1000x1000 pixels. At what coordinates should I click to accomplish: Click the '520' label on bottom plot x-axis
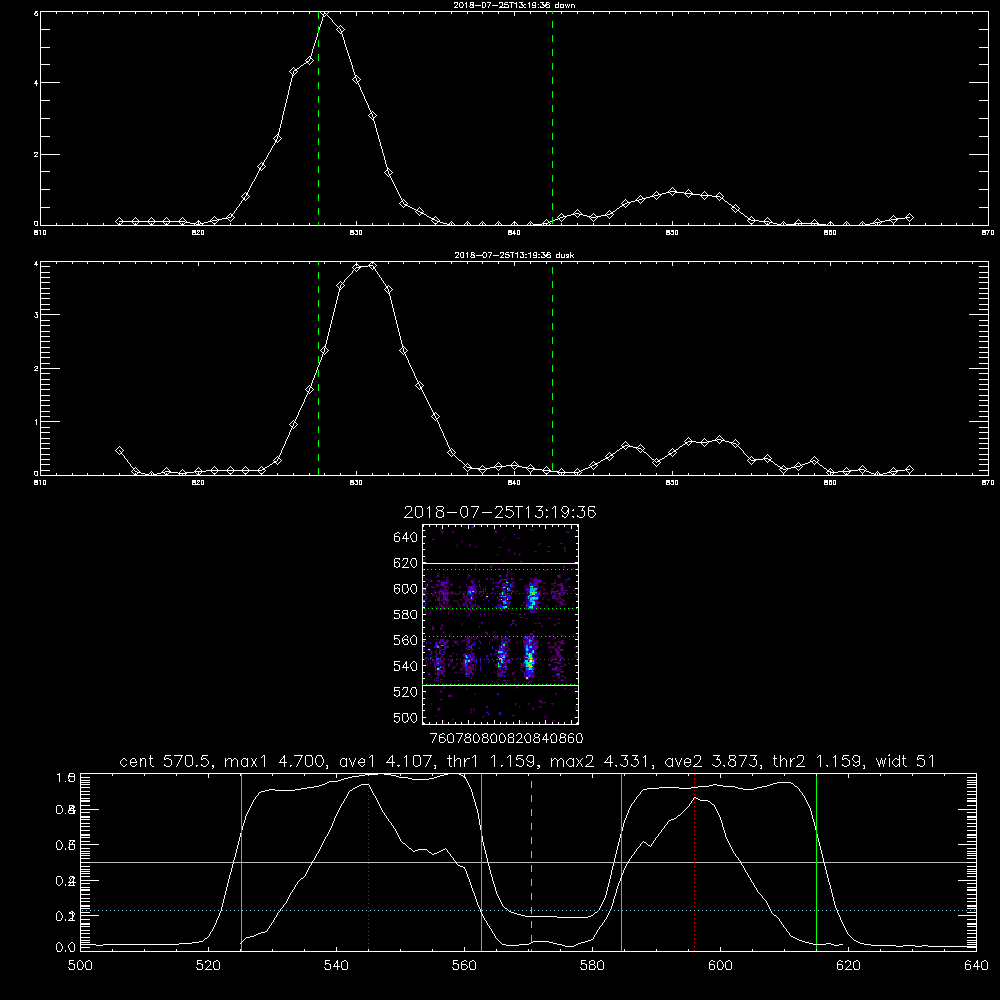click(x=209, y=966)
